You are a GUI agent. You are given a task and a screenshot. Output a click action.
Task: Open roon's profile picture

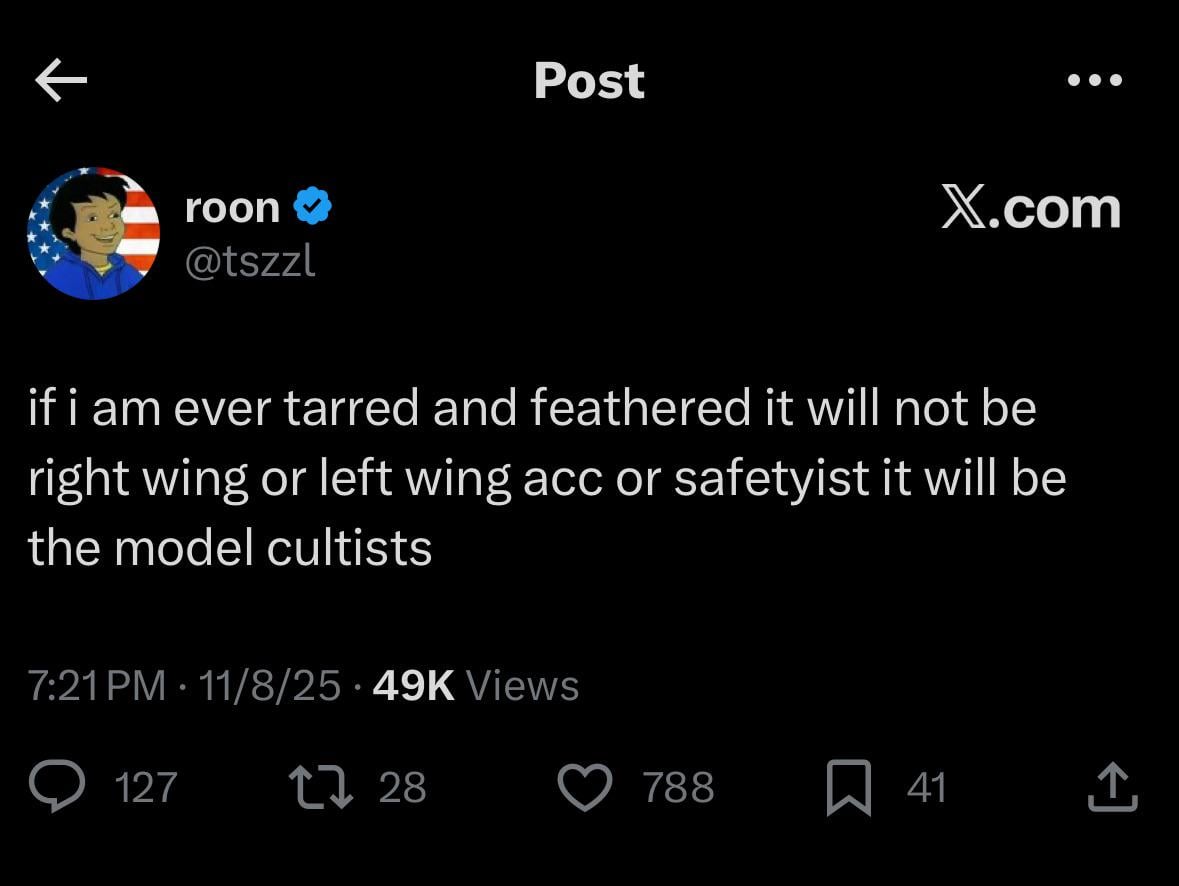pos(94,234)
